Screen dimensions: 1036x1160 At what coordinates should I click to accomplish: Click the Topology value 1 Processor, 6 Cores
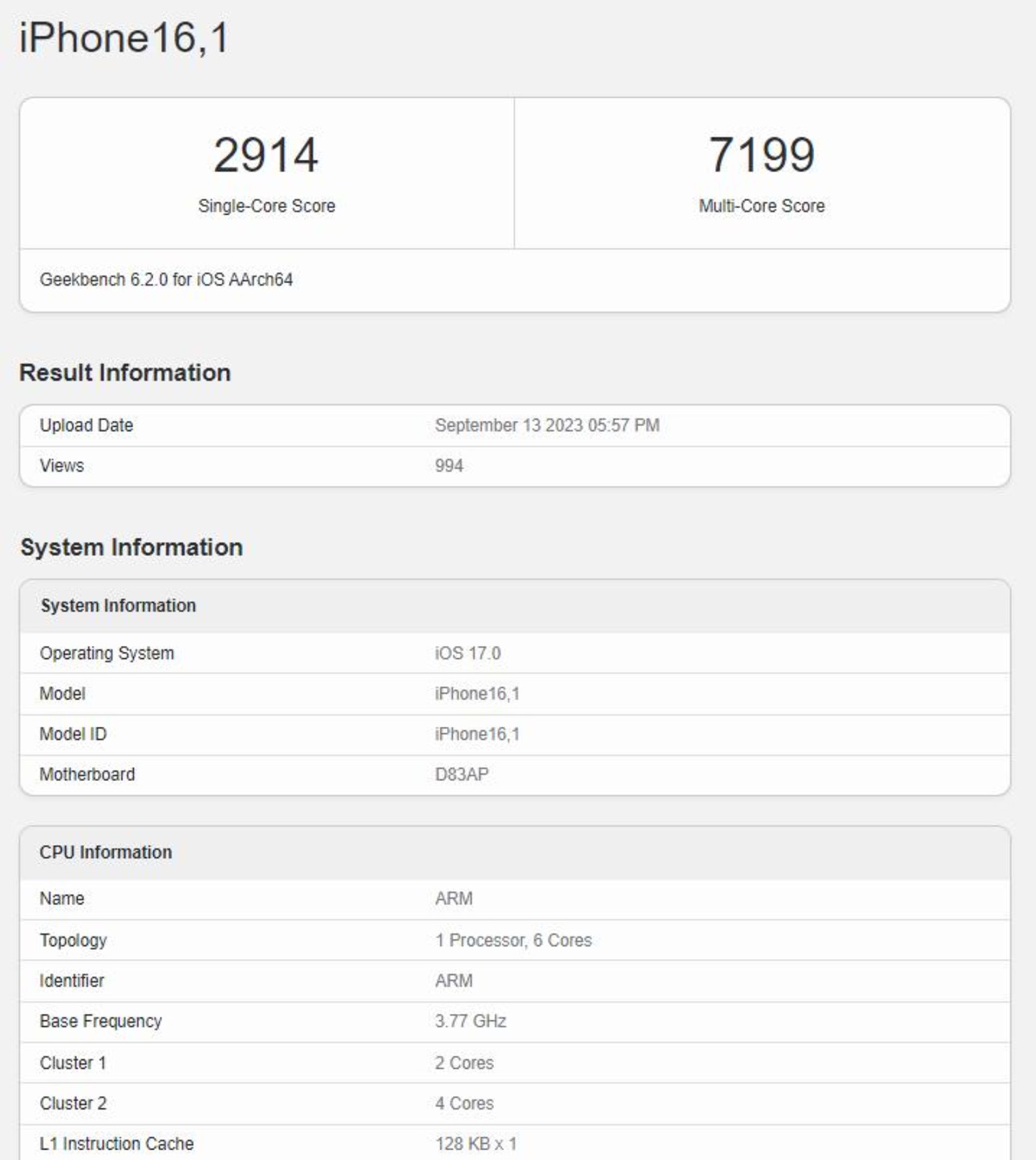click(x=514, y=940)
